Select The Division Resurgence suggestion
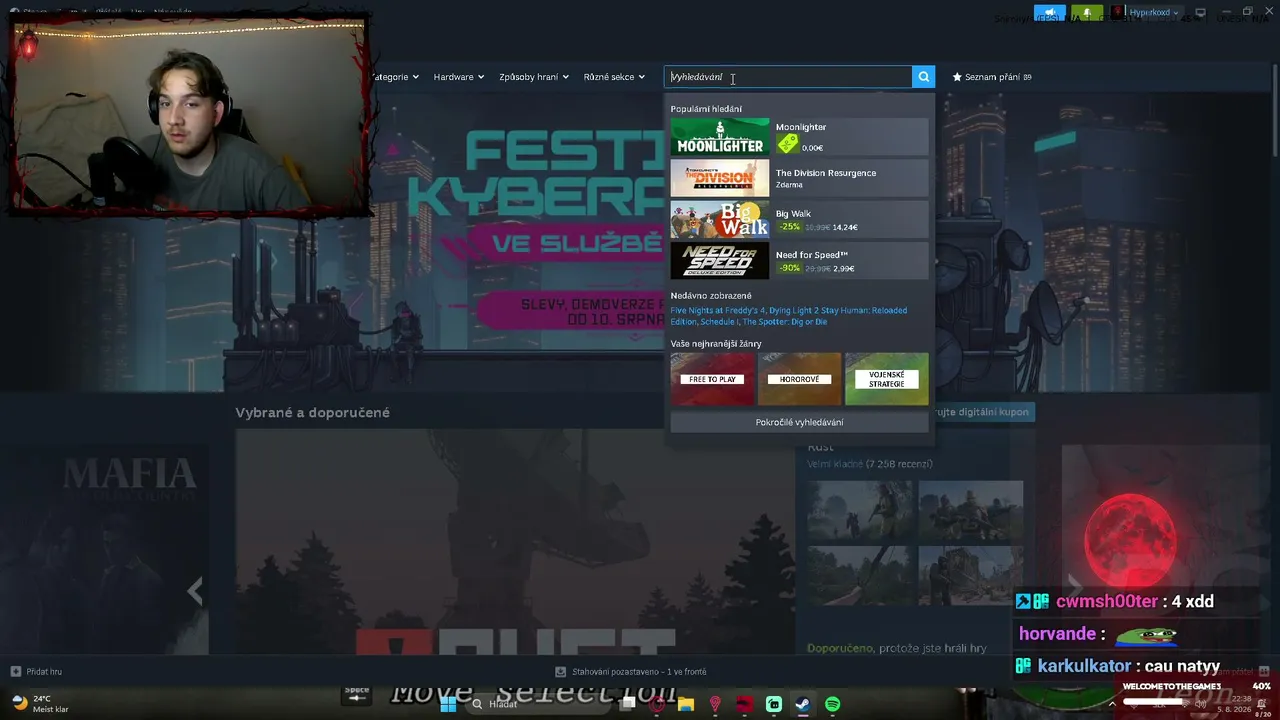The width and height of the screenshot is (1280, 720). pos(799,178)
